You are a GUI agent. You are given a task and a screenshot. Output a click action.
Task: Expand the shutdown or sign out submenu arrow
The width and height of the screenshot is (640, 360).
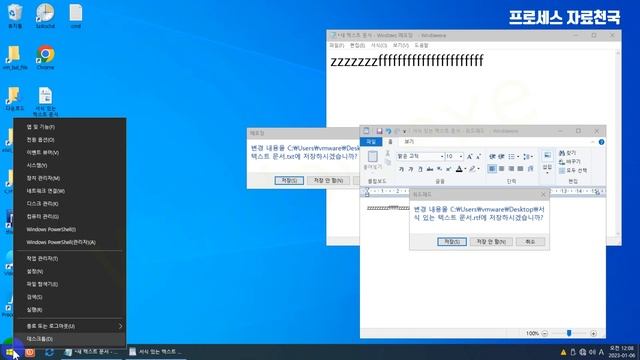click(120, 326)
